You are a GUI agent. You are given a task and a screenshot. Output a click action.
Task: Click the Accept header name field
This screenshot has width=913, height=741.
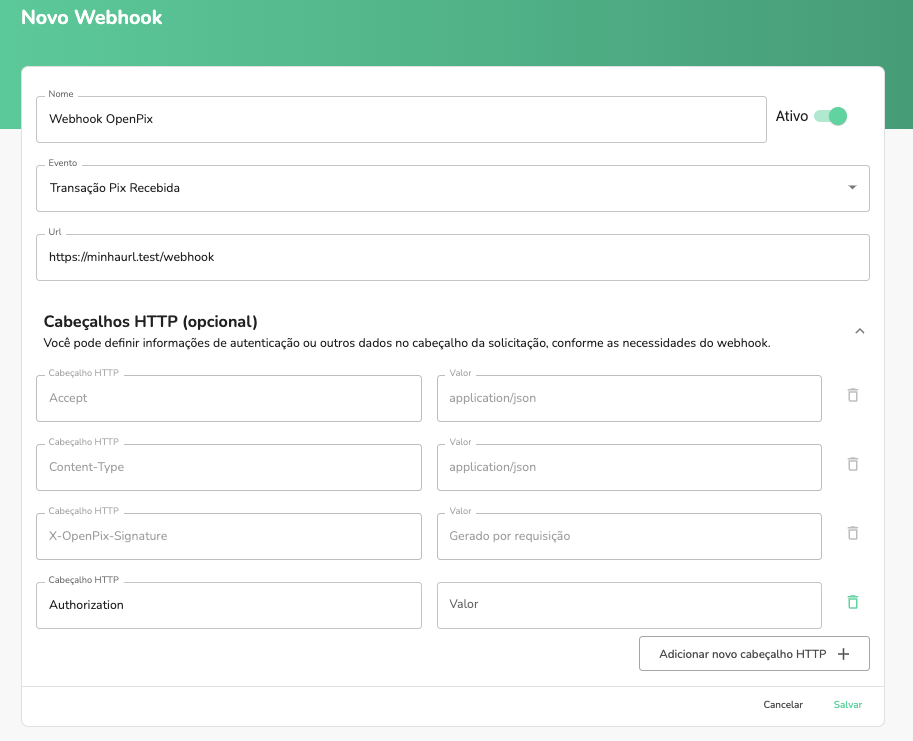click(x=228, y=398)
